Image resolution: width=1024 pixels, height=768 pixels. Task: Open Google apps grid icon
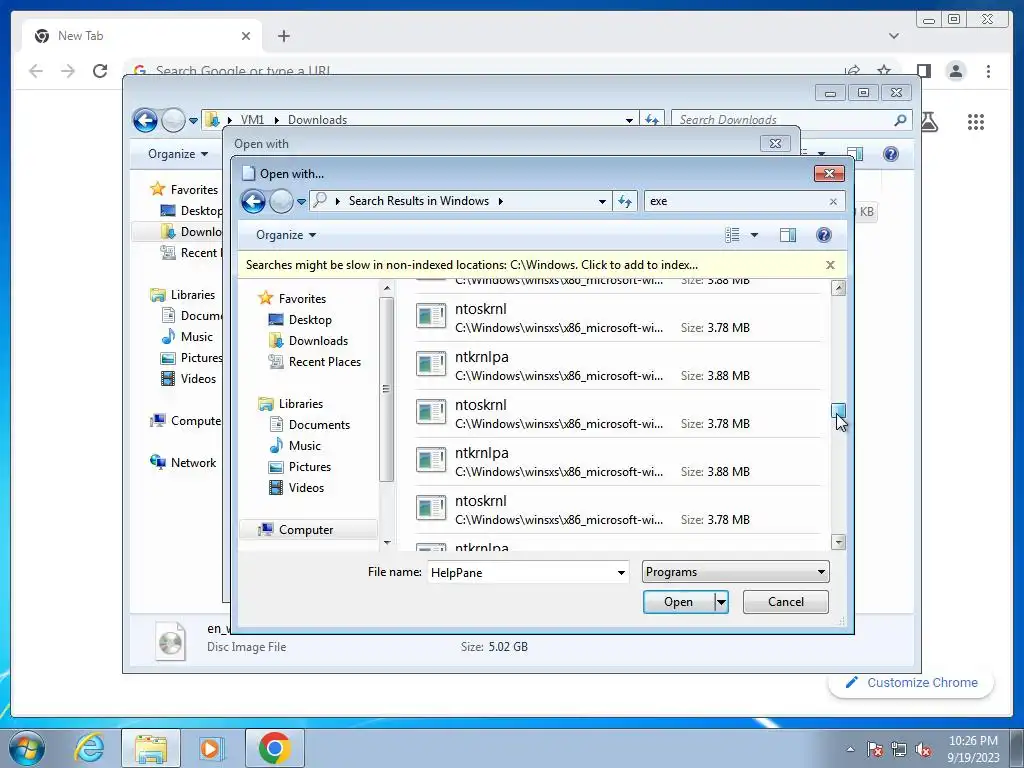coord(976,121)
